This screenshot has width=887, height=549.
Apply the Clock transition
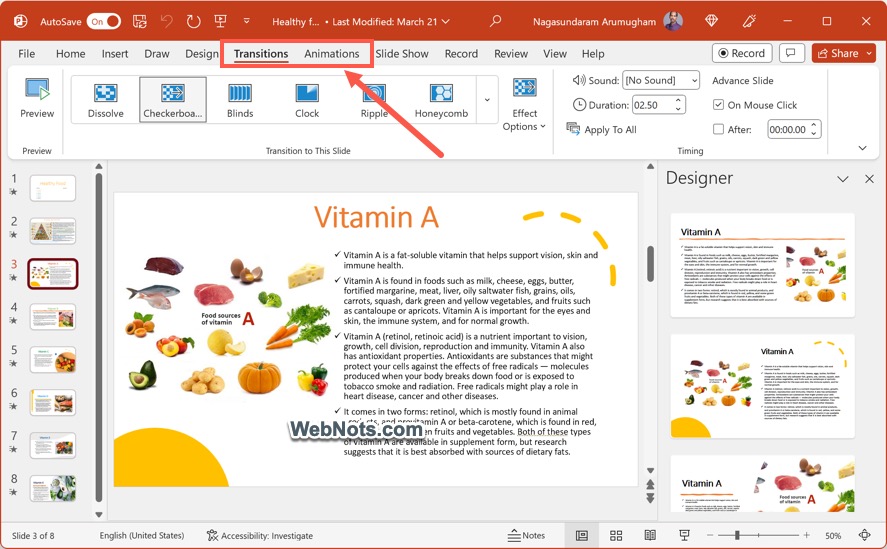307,101
